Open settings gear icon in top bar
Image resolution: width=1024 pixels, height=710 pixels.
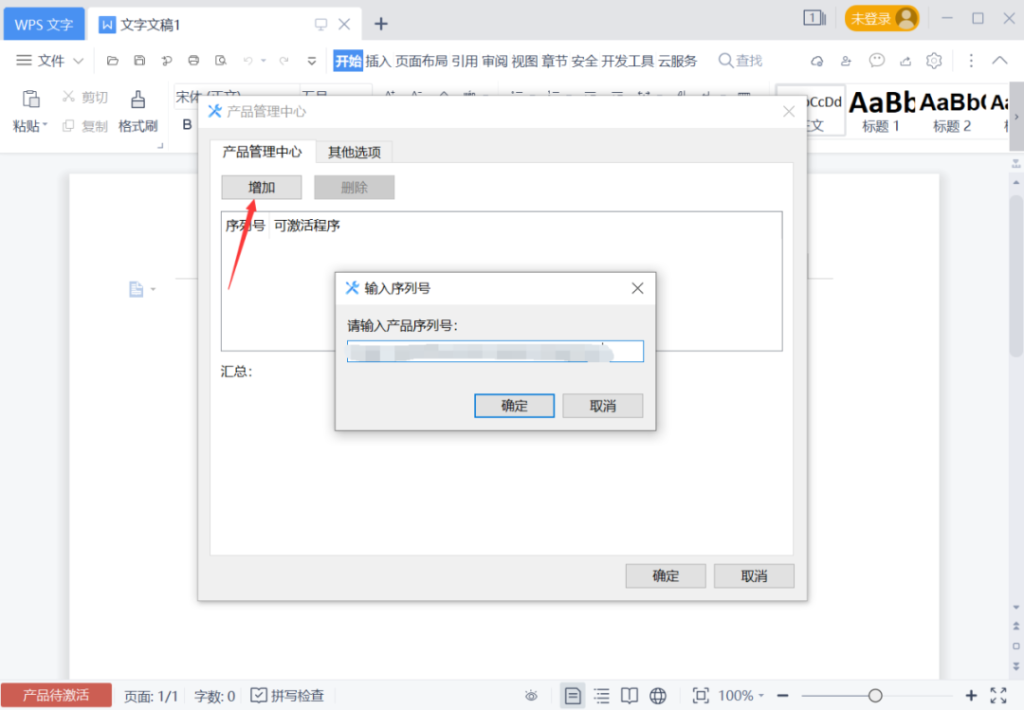click(x=934, y=61)
